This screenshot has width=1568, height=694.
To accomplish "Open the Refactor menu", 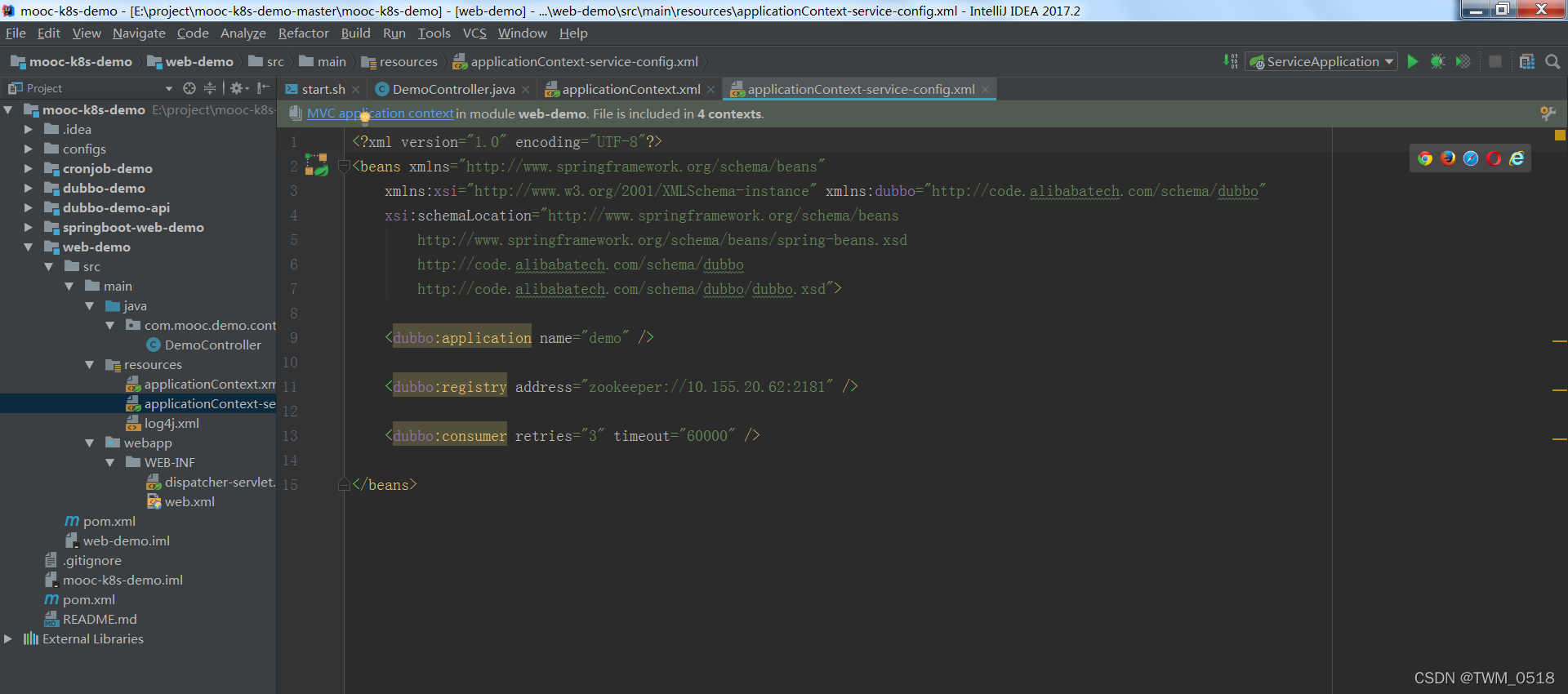I will click(303, 33).
